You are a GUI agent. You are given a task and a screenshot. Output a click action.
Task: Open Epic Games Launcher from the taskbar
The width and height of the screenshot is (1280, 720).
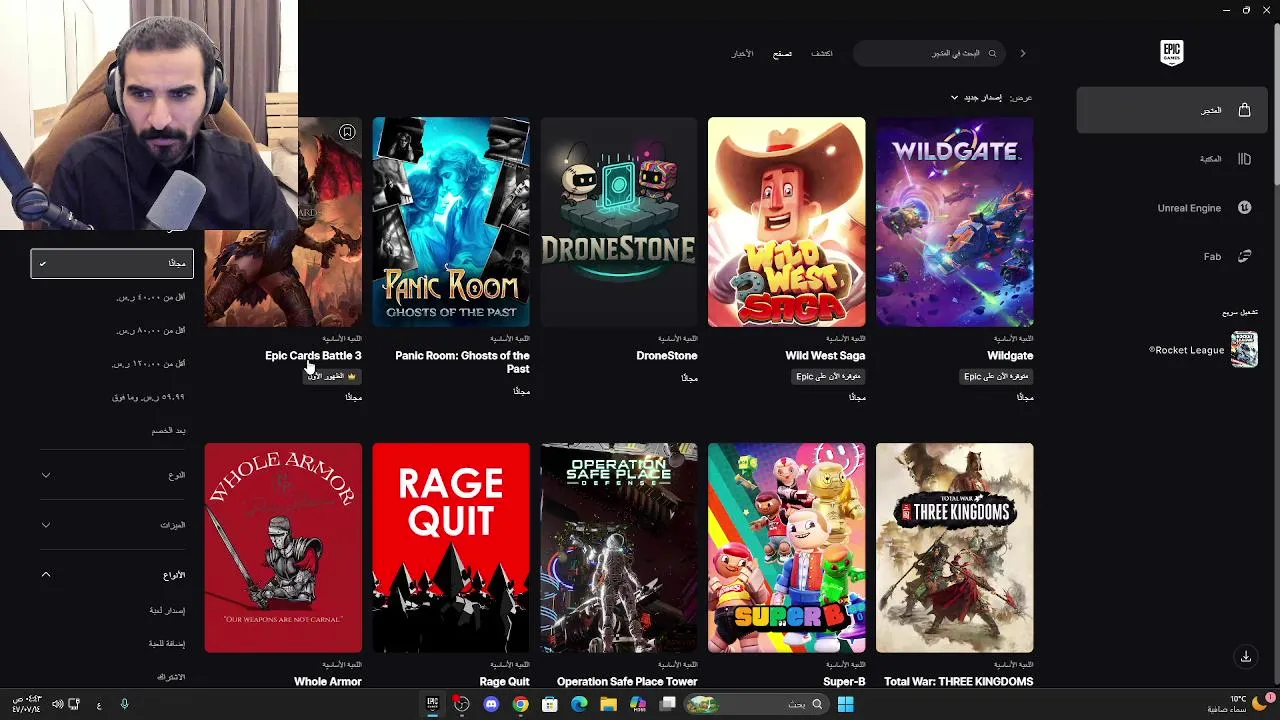(433, 704)
